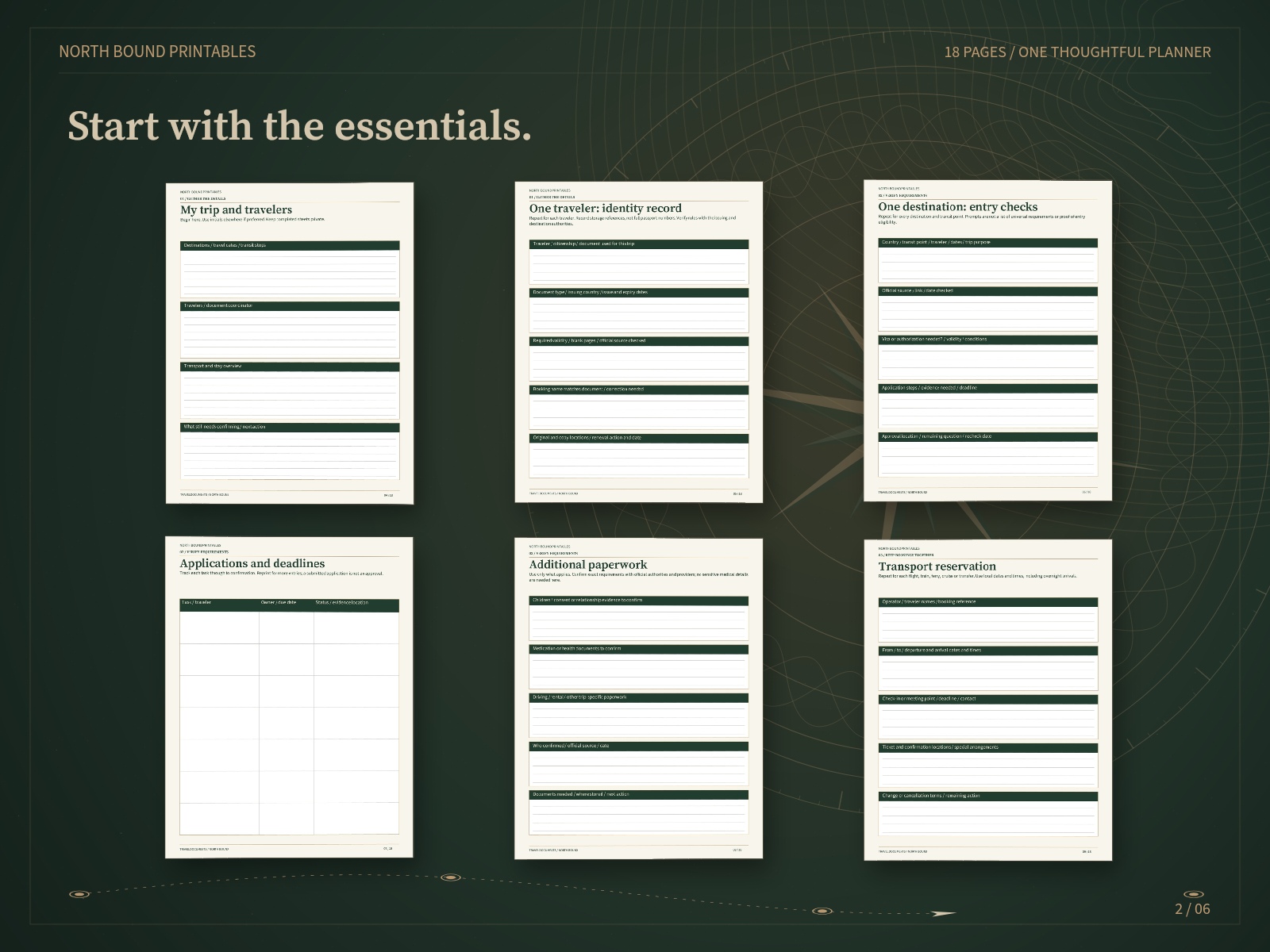Click the 'Transport reservation' page title
Screen dimensions: 1270x952
[937, 566]
